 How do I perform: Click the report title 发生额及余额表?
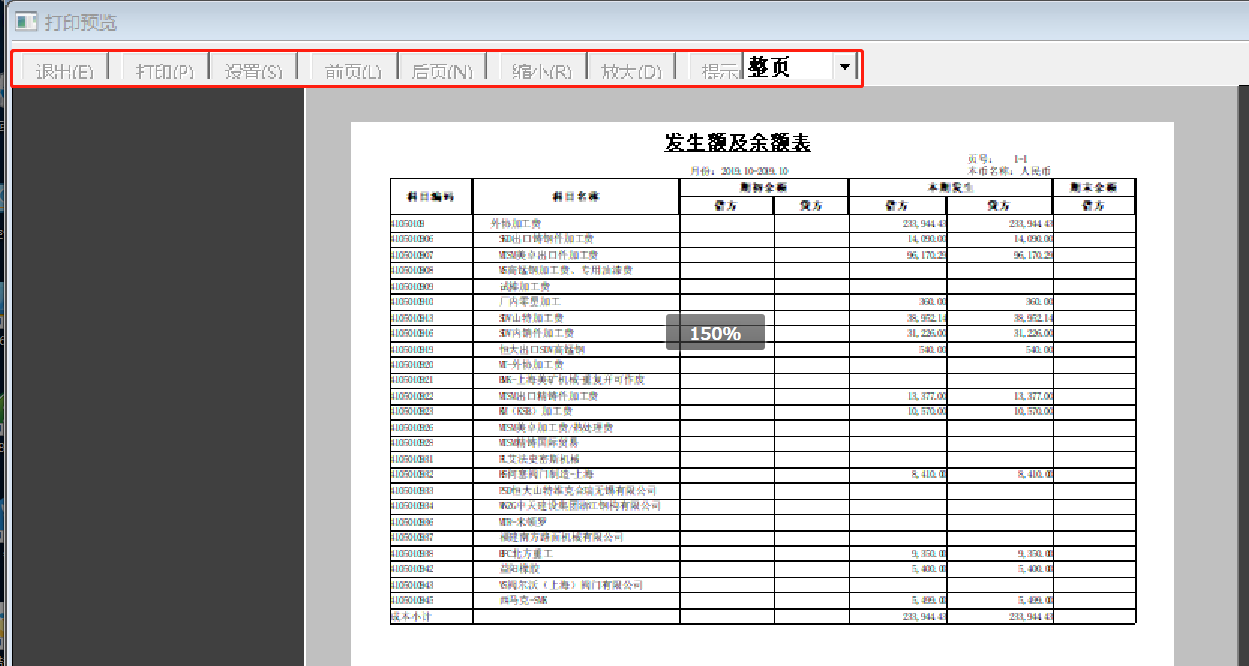pyautogui.click(x=738, y=143)
